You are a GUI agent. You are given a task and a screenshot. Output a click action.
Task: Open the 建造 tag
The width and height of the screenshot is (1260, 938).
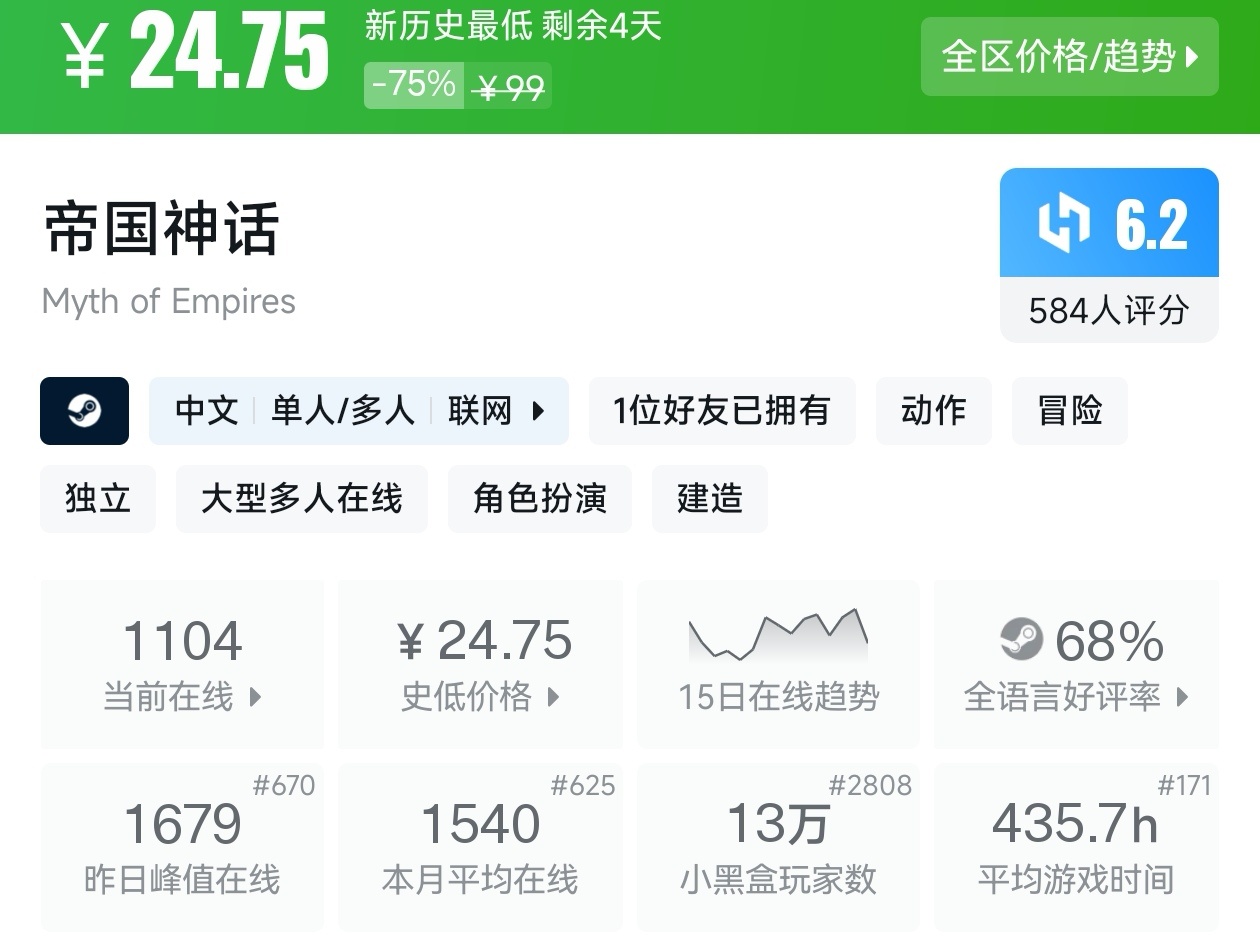[x=710, y=498]
